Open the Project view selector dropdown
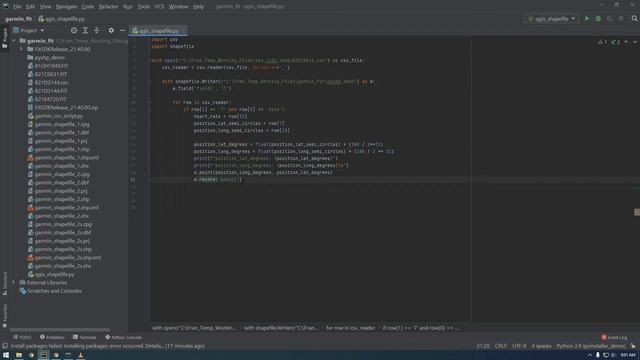The image size is (640, 360). [29, 31]
